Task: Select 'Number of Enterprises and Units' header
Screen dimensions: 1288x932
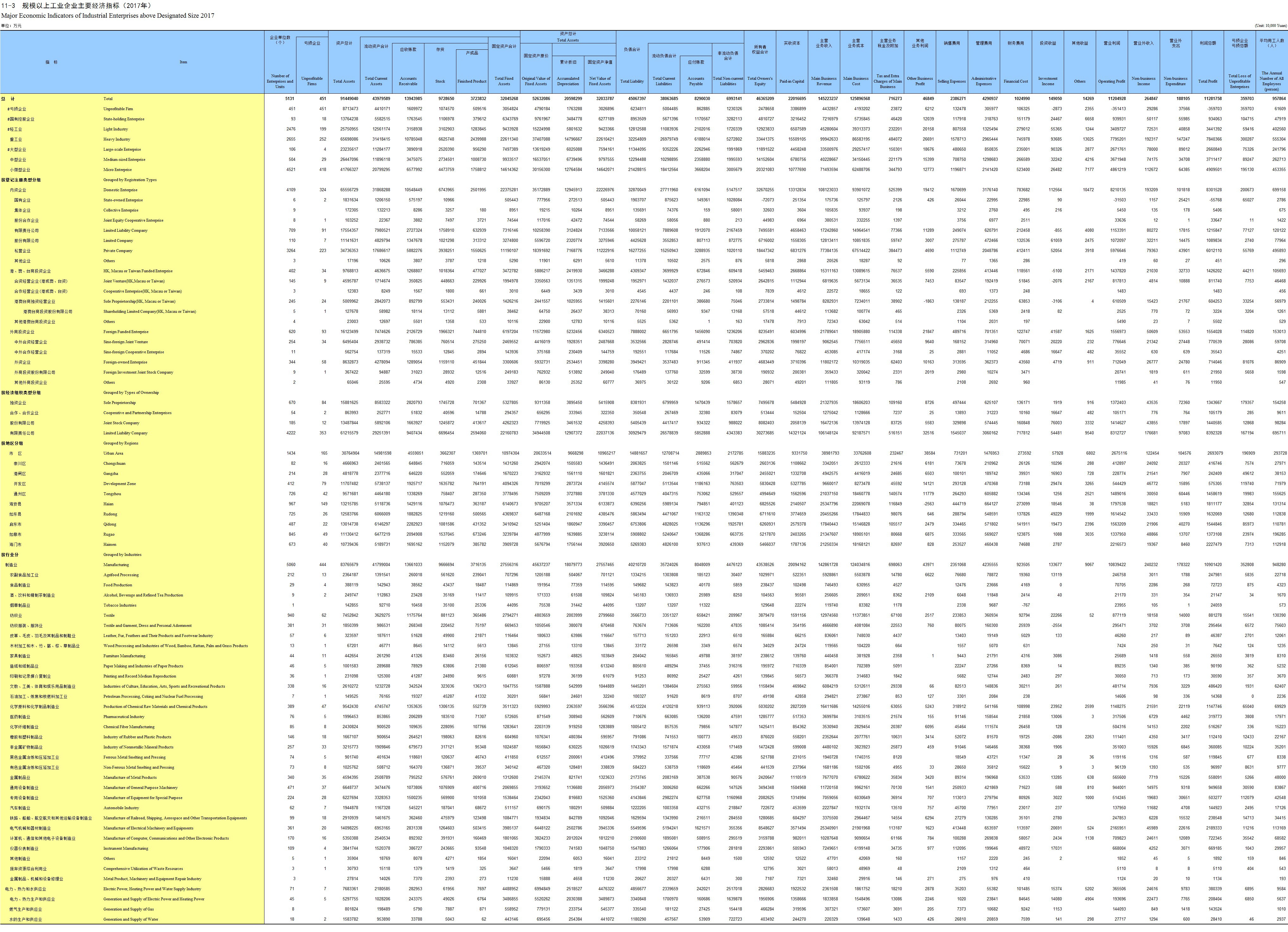Action: 279,81
